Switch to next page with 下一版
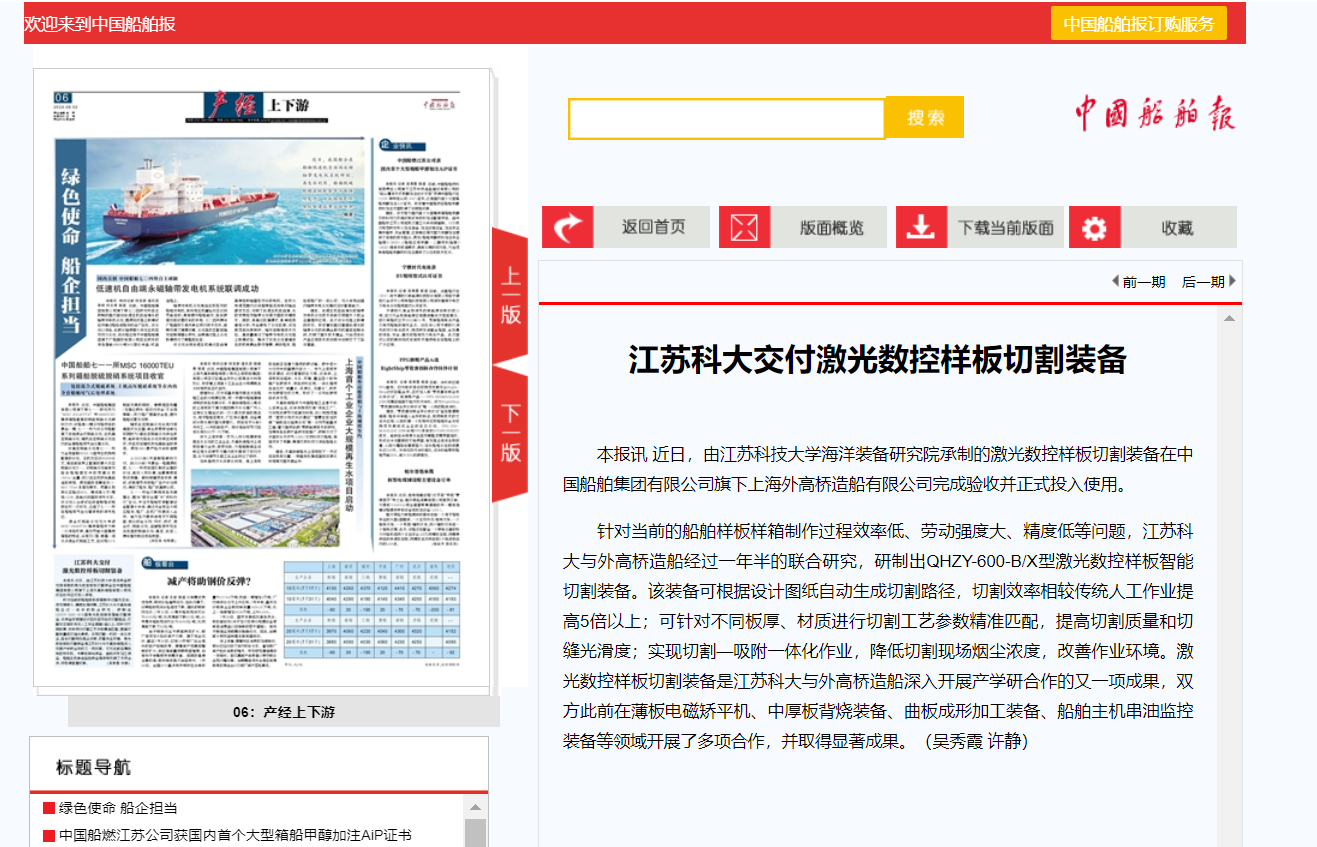 (511, 432)
